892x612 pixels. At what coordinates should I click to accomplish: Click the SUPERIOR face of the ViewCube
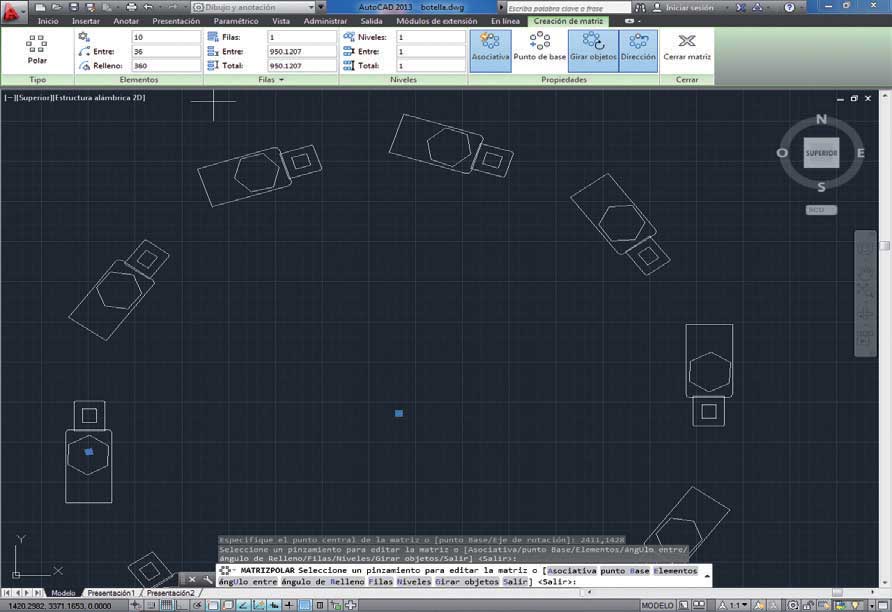click(x=821, y=153)
